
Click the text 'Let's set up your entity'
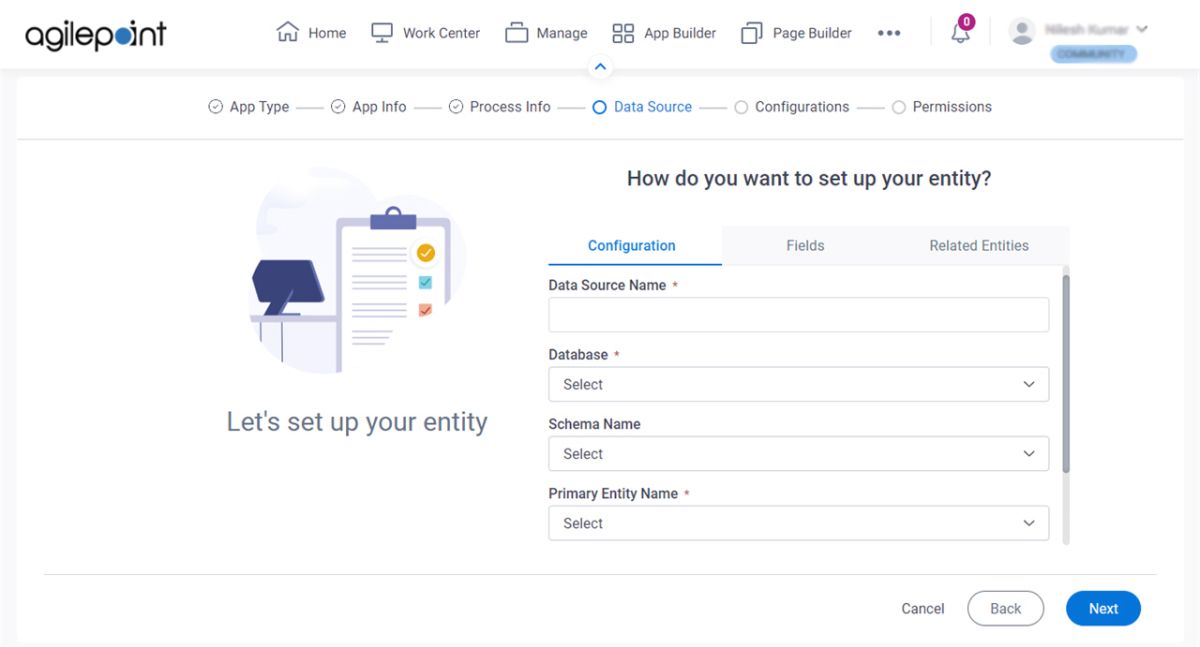[357, 422]
